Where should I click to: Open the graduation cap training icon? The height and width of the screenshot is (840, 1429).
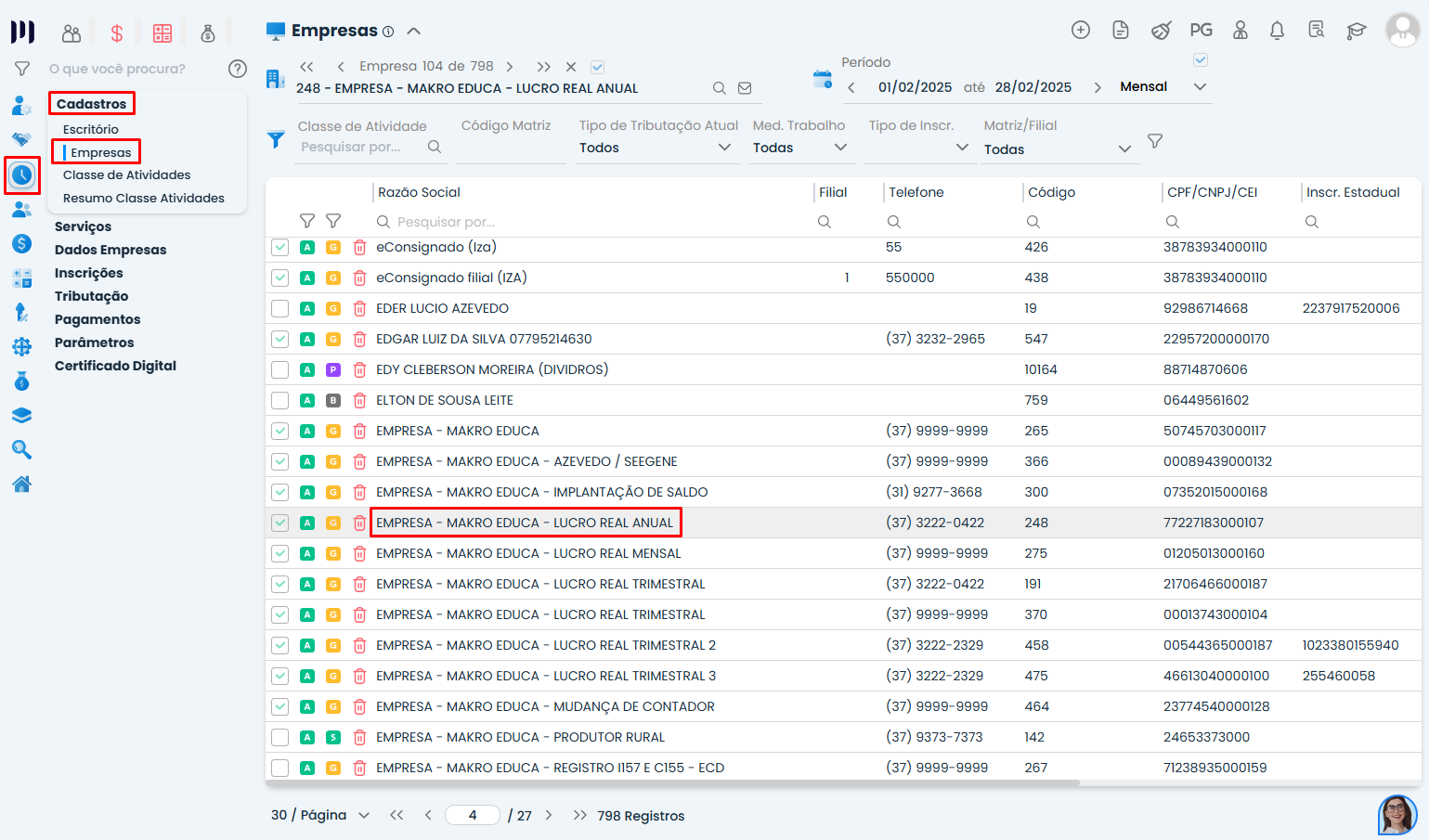1356,31
